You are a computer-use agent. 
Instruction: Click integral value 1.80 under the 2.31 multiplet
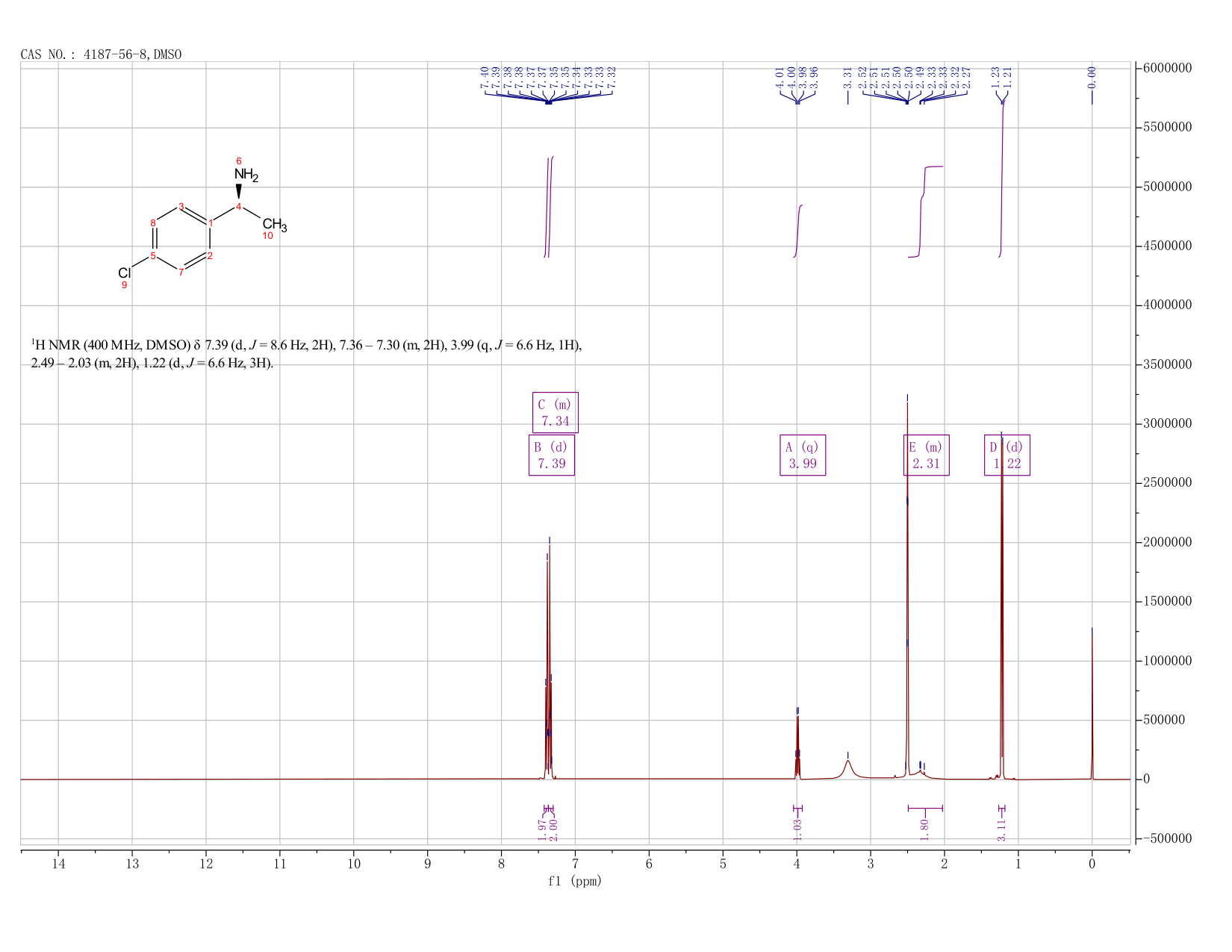point(924,830)
